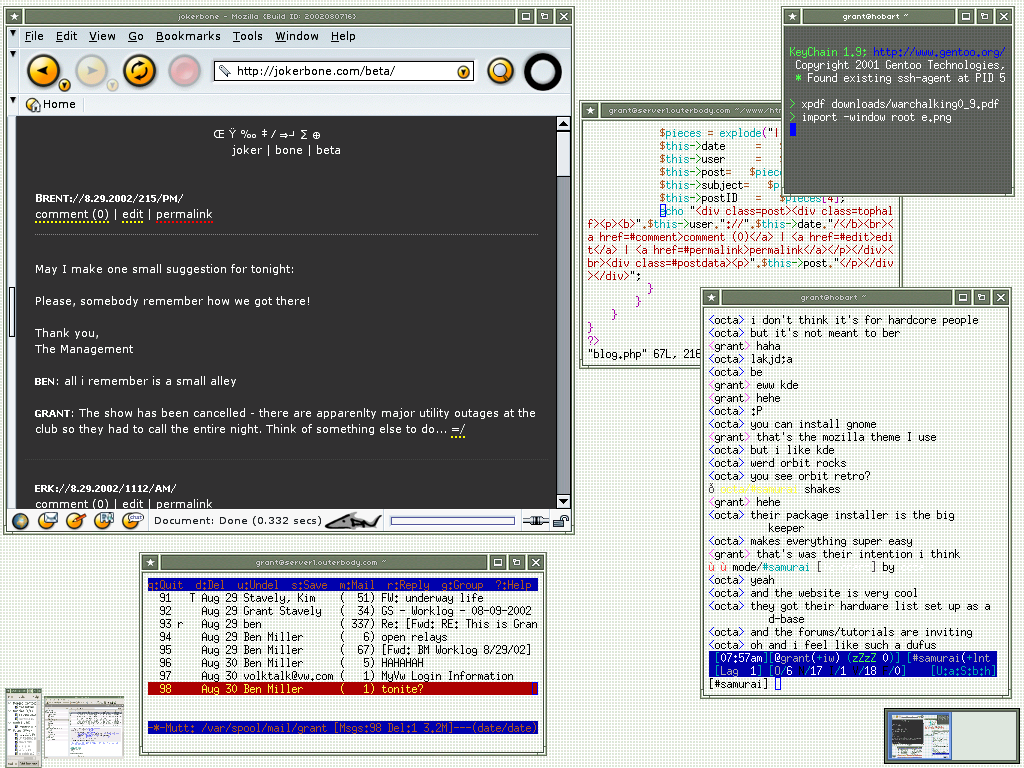Open the Tools menu
This screenshot has height=768, width=1024.
click(x=248, y=37)
